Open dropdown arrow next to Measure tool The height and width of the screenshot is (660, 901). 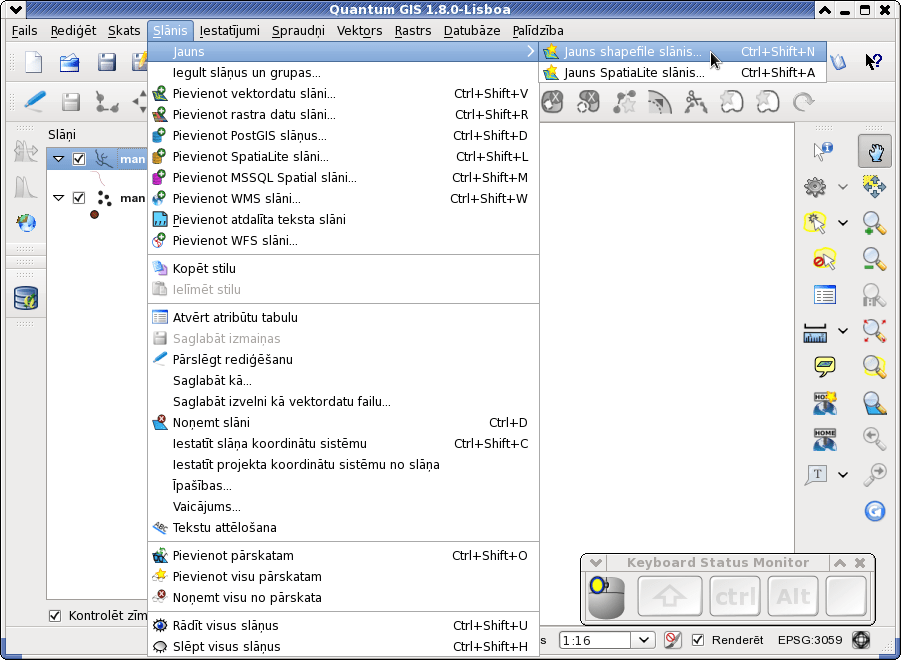coord(842,331)
